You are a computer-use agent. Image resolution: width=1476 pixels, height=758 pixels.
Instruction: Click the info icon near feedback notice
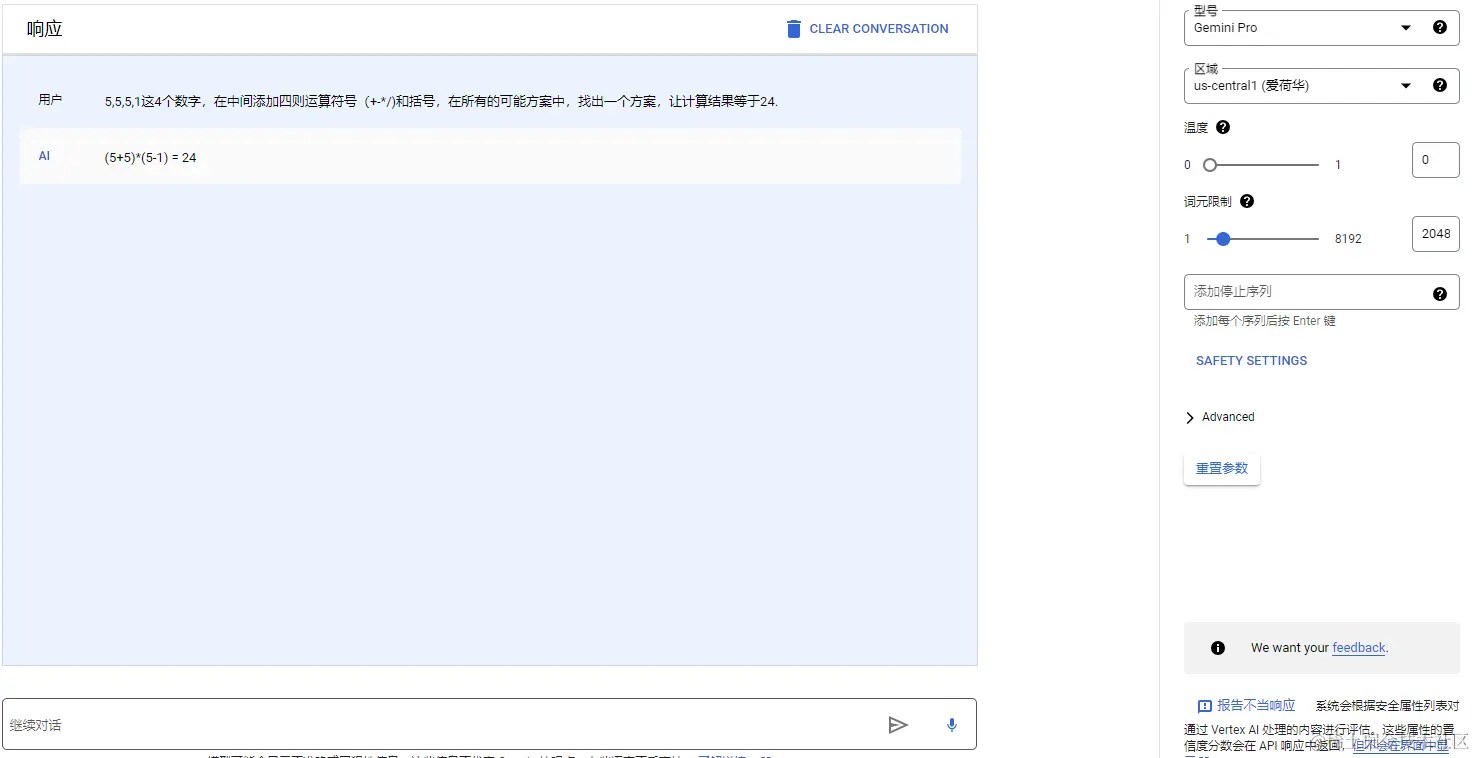click(1217, 647)
